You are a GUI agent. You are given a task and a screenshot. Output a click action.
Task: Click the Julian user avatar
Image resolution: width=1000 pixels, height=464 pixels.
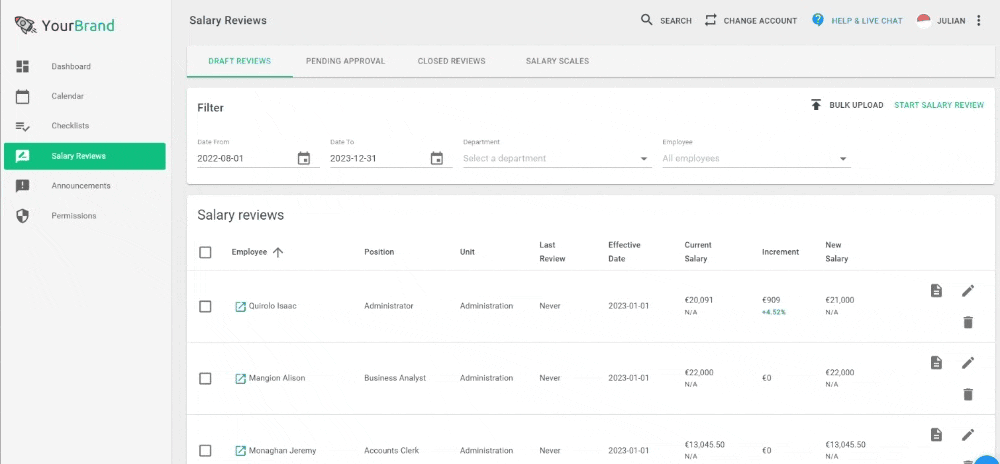point(923,20)
